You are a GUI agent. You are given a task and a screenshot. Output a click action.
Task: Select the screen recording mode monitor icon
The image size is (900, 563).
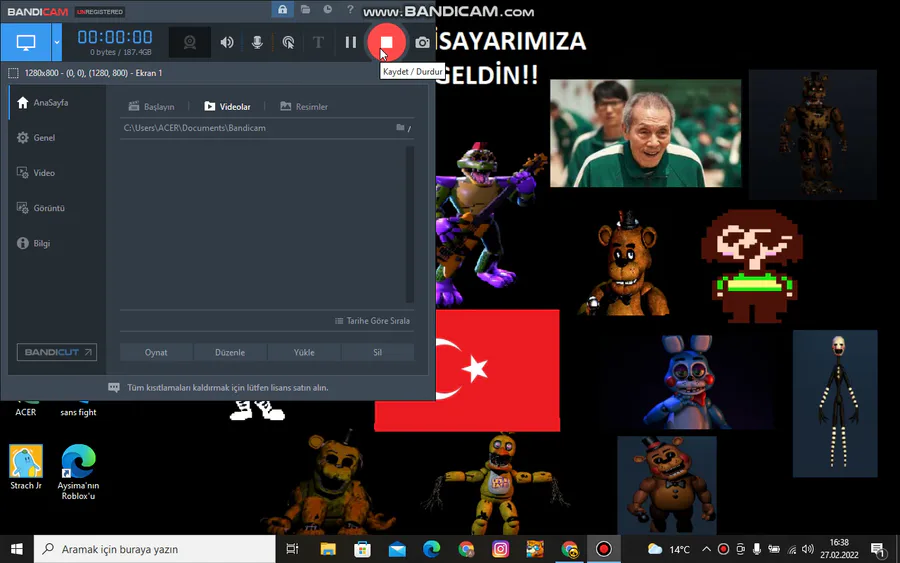coord(26,42)
